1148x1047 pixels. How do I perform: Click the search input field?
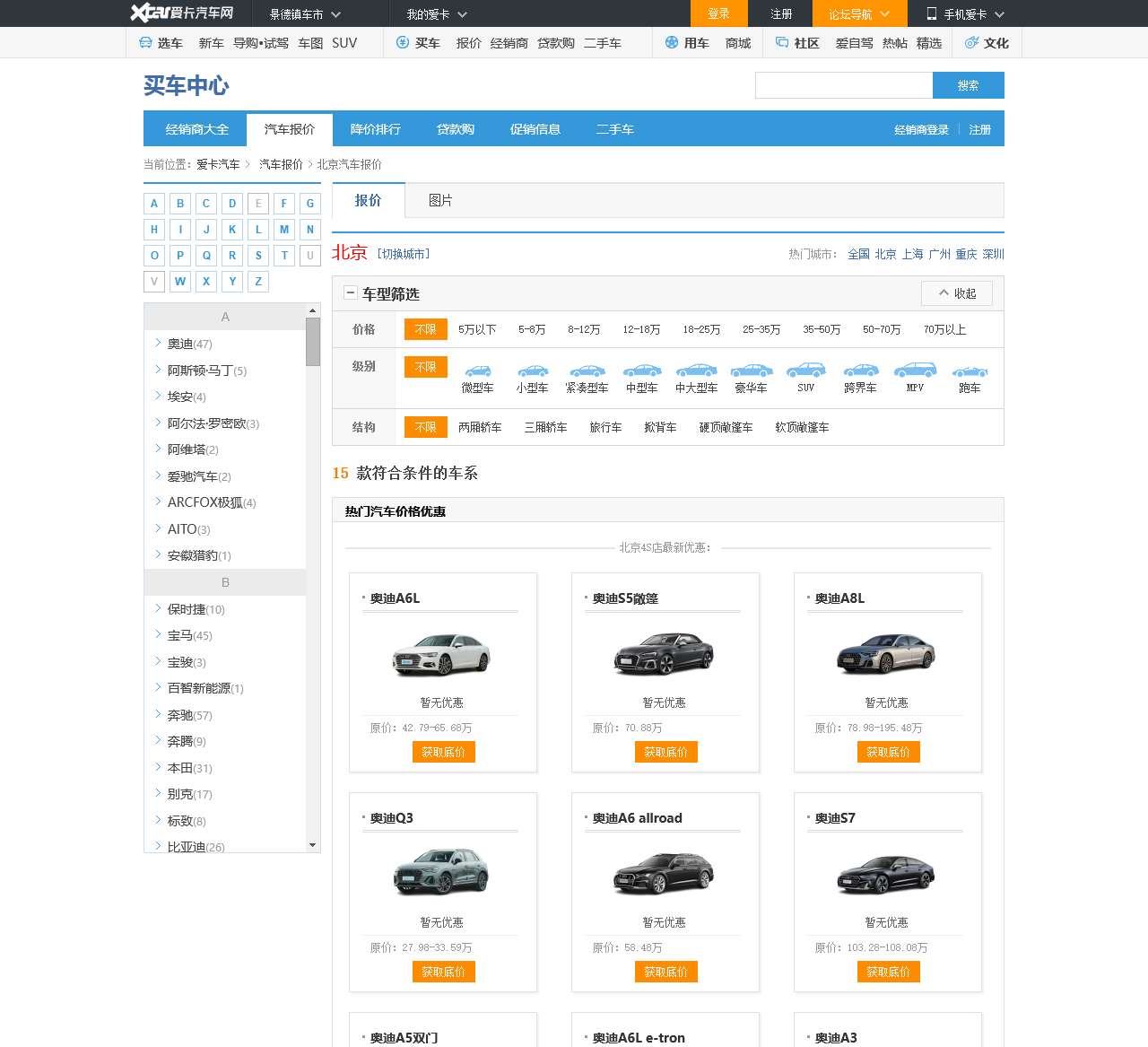click(x=844, y=85)
